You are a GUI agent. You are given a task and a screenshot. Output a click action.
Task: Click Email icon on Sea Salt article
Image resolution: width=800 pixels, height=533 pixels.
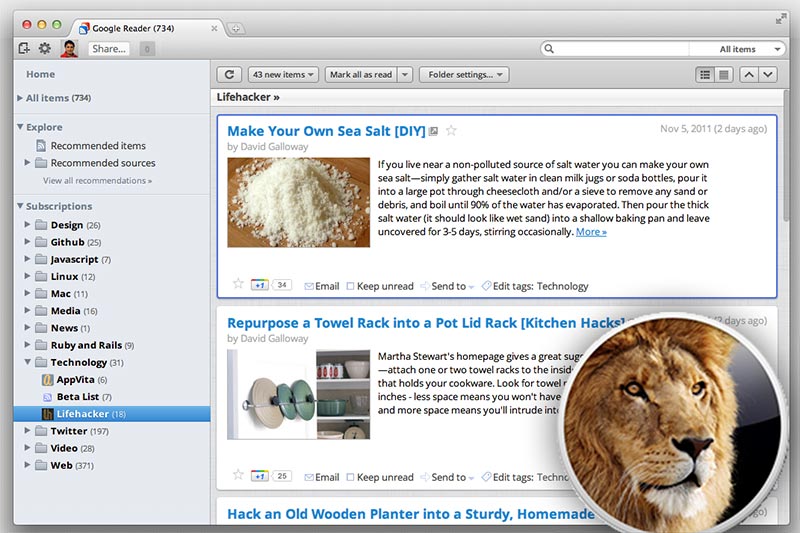[309, 286]
